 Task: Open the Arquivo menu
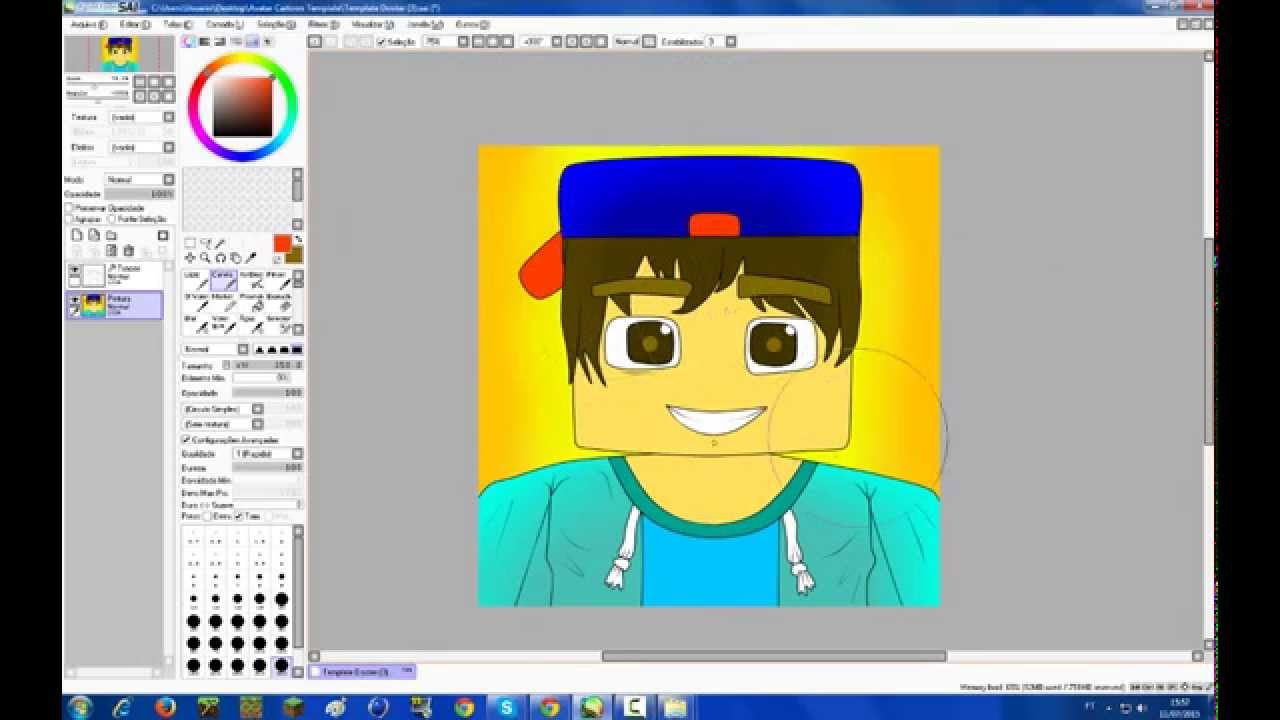(x=89, y=24)
